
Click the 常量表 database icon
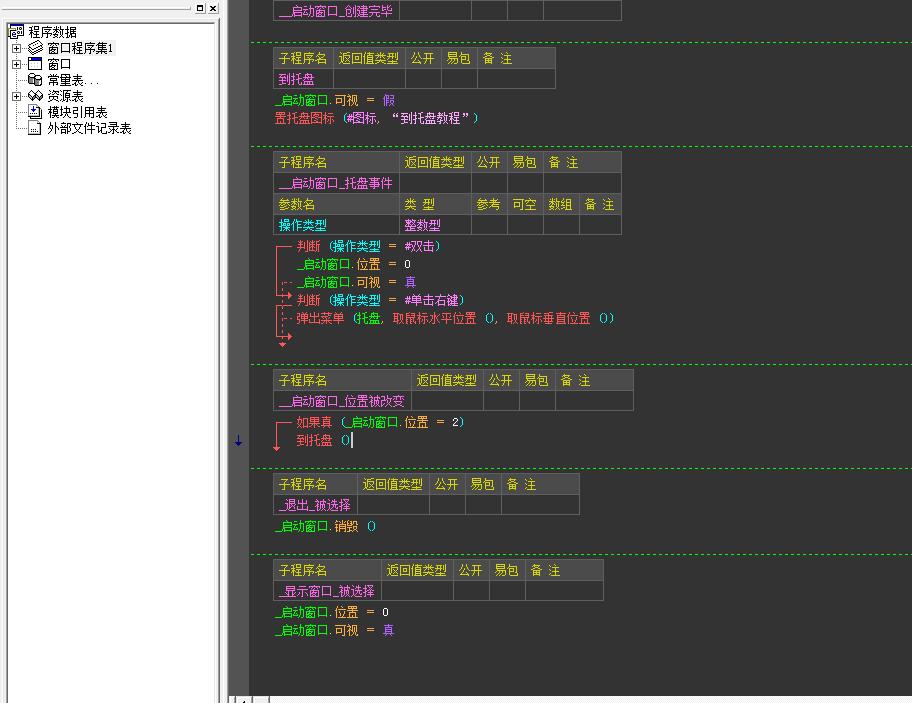[x=35, y=80]
